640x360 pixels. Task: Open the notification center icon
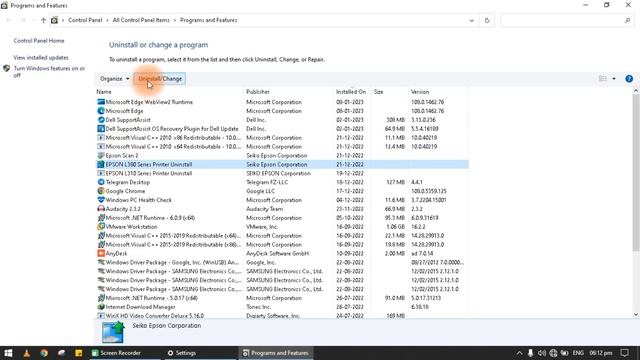coord(624,353)
